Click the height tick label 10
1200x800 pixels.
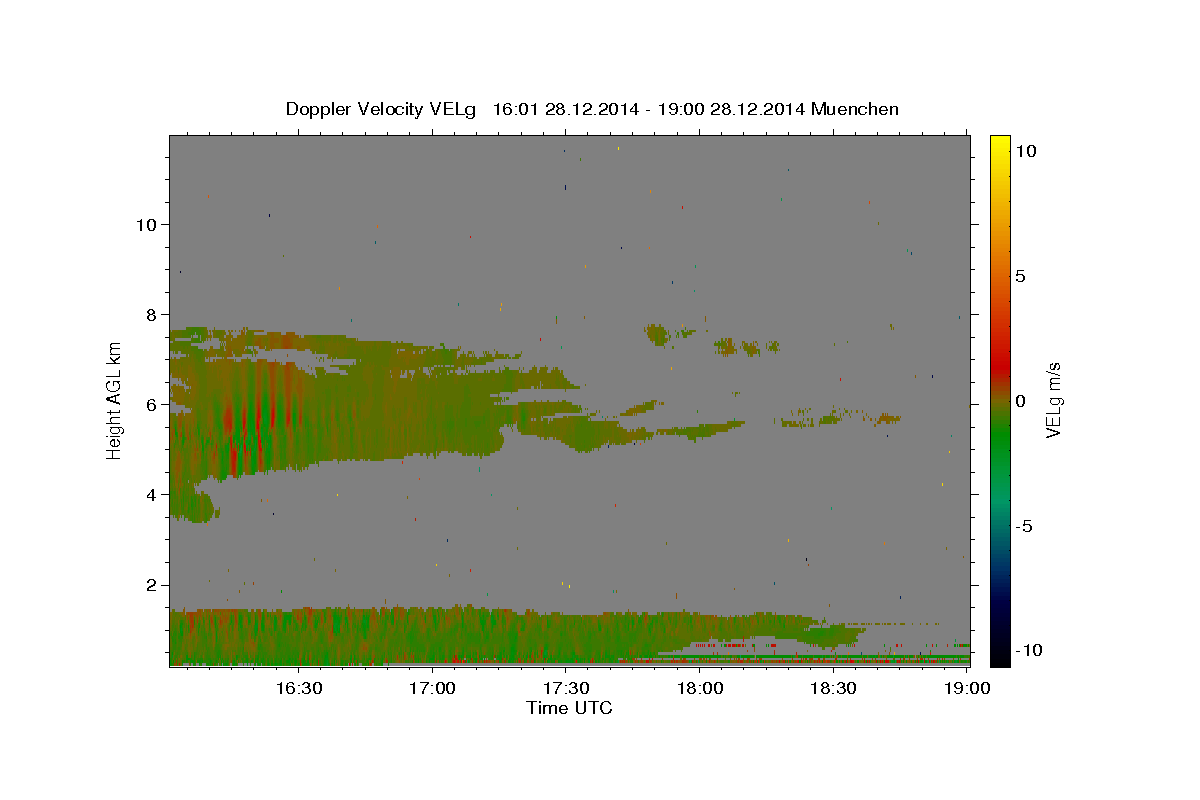pyautogui.click(x=149, y=224)
